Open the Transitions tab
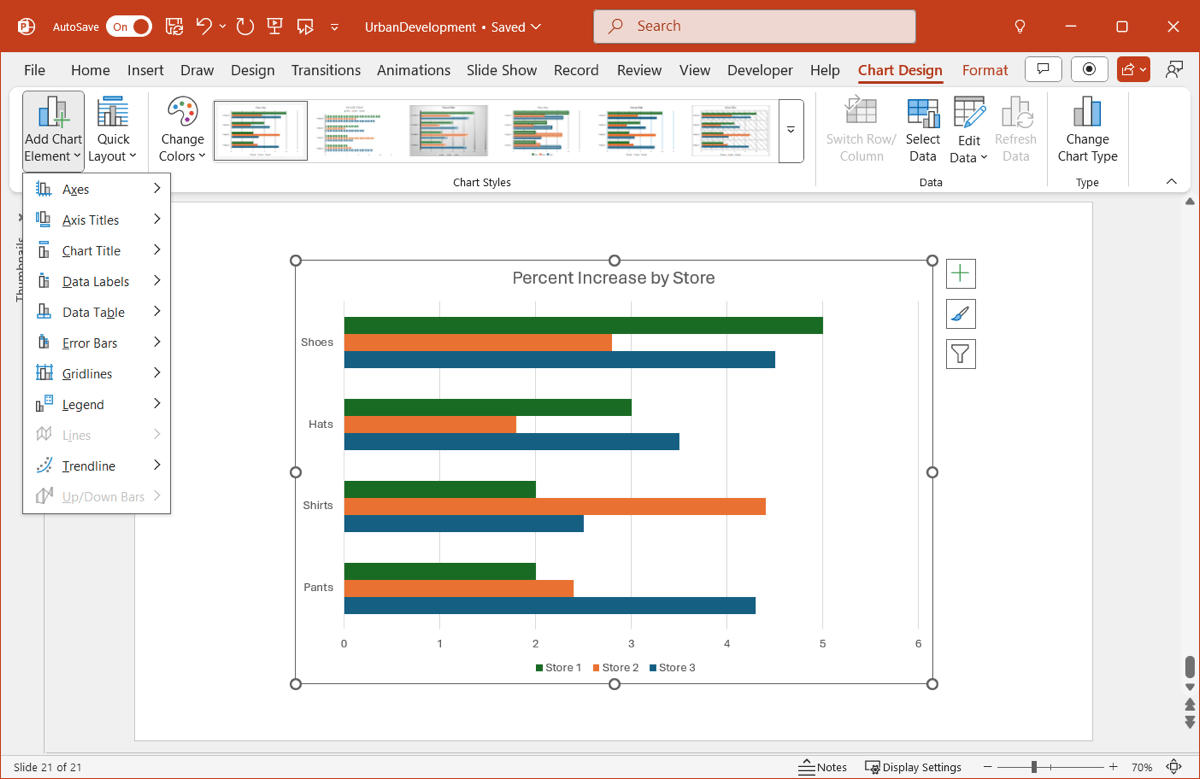The width and height of the screenshot is (1200, 779). click(x=326, y=70)
